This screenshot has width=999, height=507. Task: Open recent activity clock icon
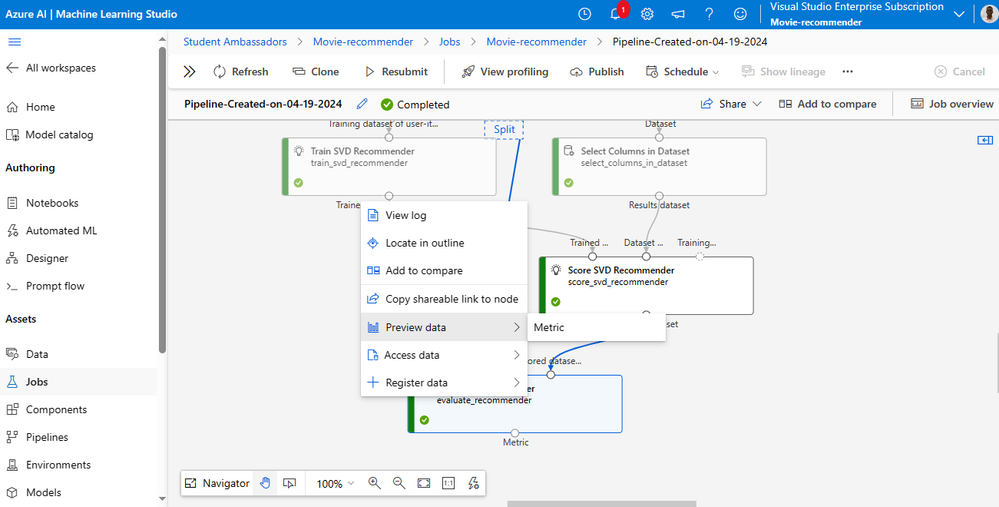pyautogui.click(x=584, y=14)
